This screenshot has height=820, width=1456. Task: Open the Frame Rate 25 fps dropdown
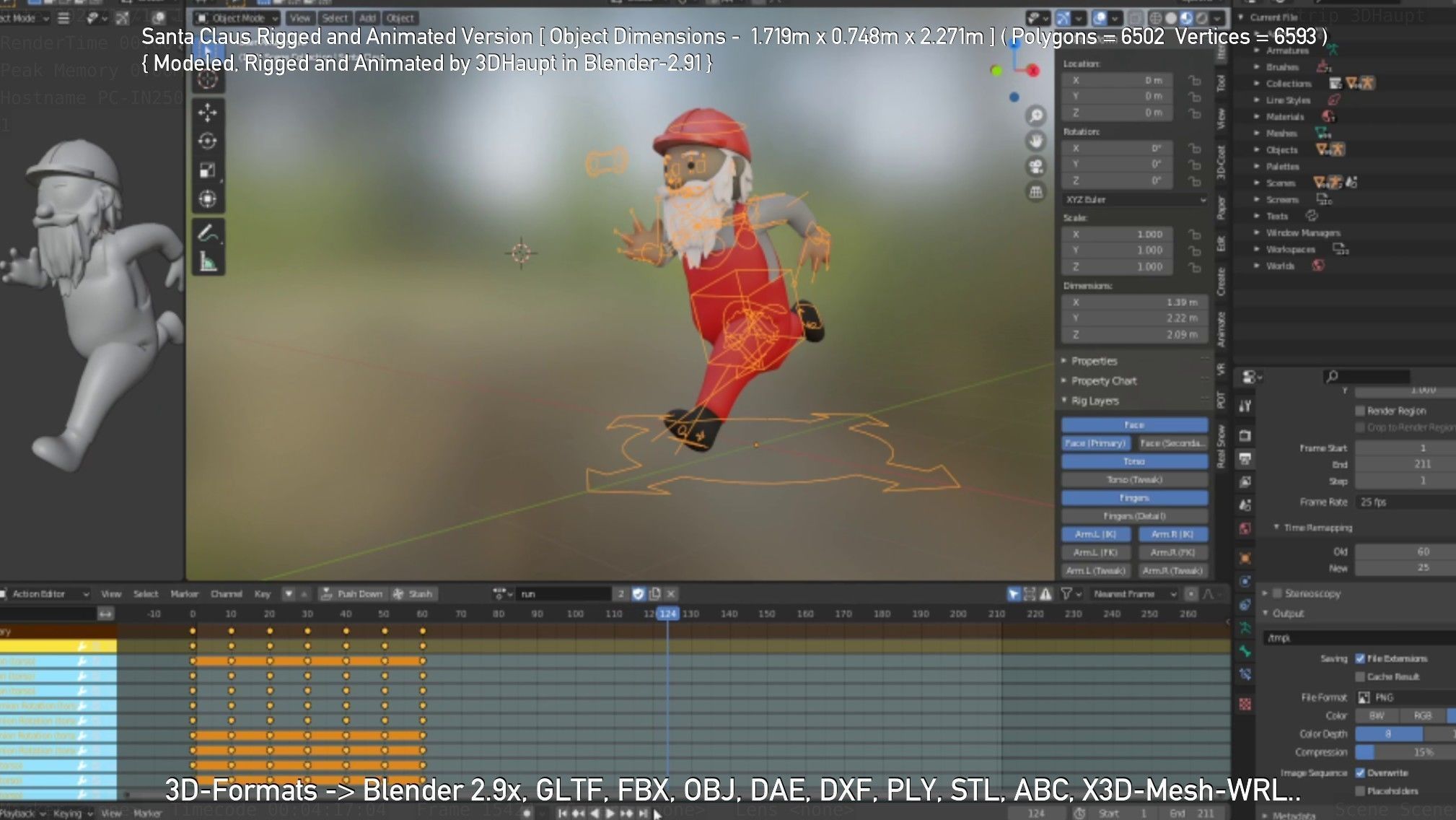pyautogui.click(x=1405, y=502)
